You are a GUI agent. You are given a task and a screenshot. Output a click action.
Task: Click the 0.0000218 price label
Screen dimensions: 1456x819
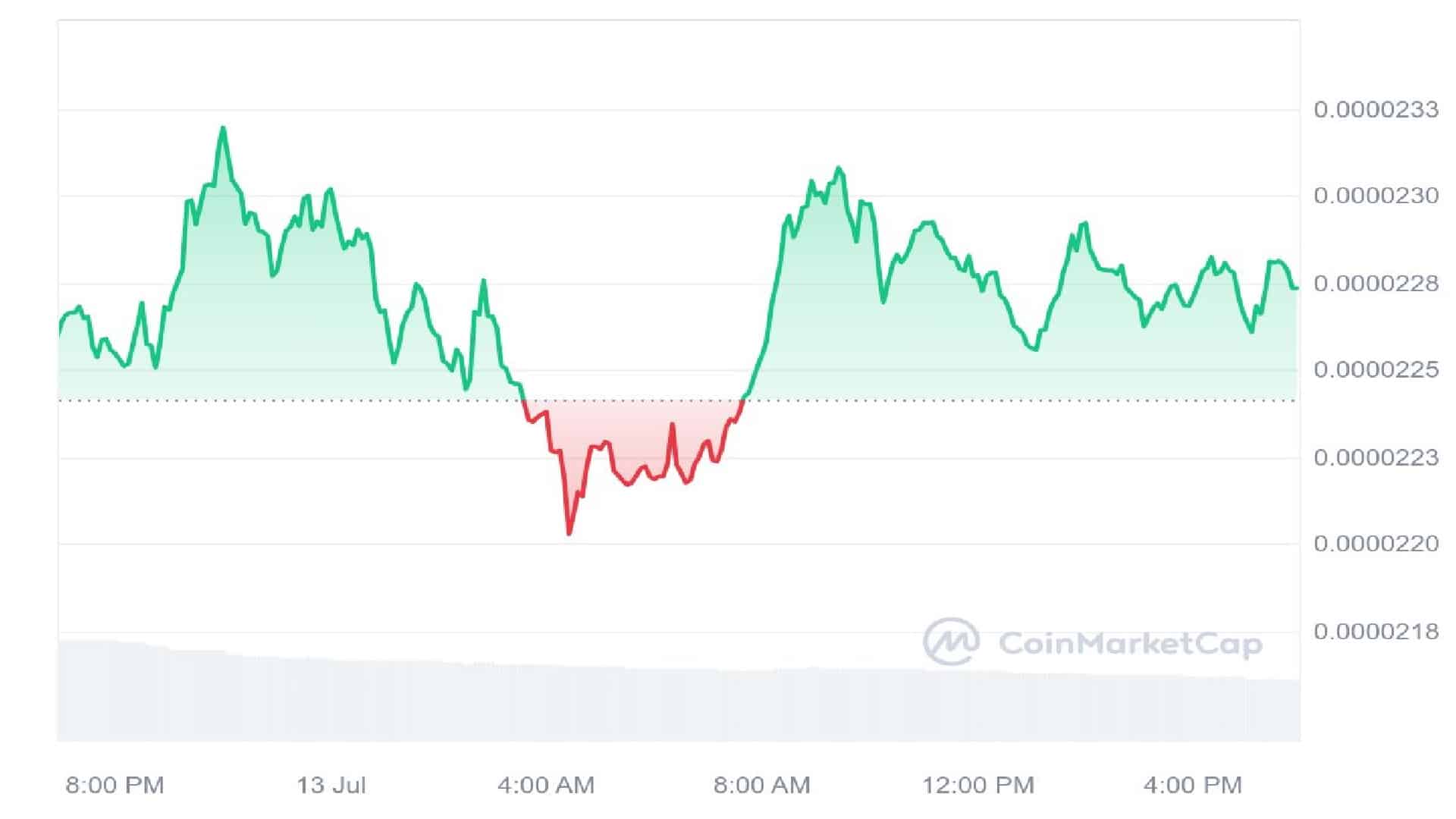1376,631
